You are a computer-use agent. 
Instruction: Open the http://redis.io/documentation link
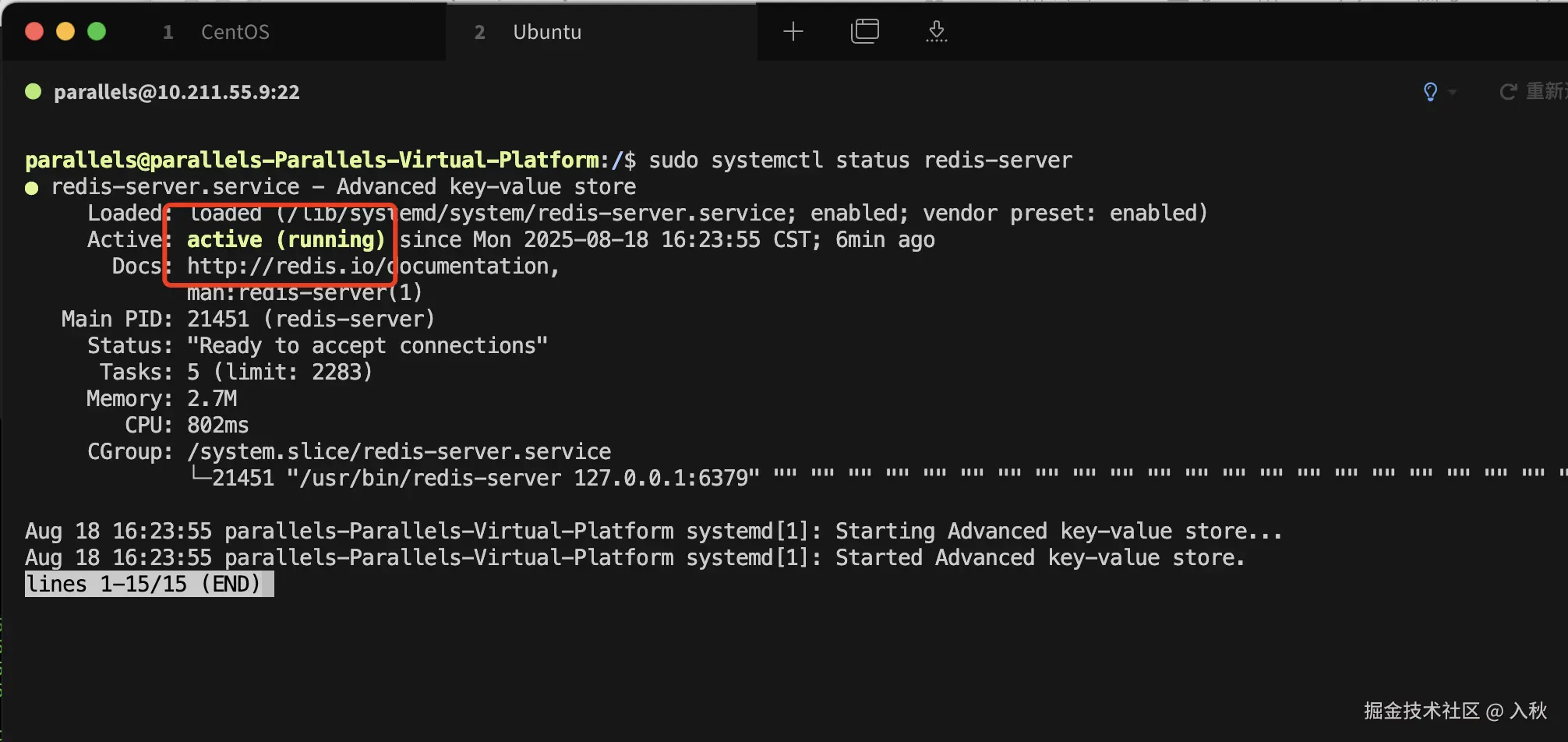coord(373,267)
